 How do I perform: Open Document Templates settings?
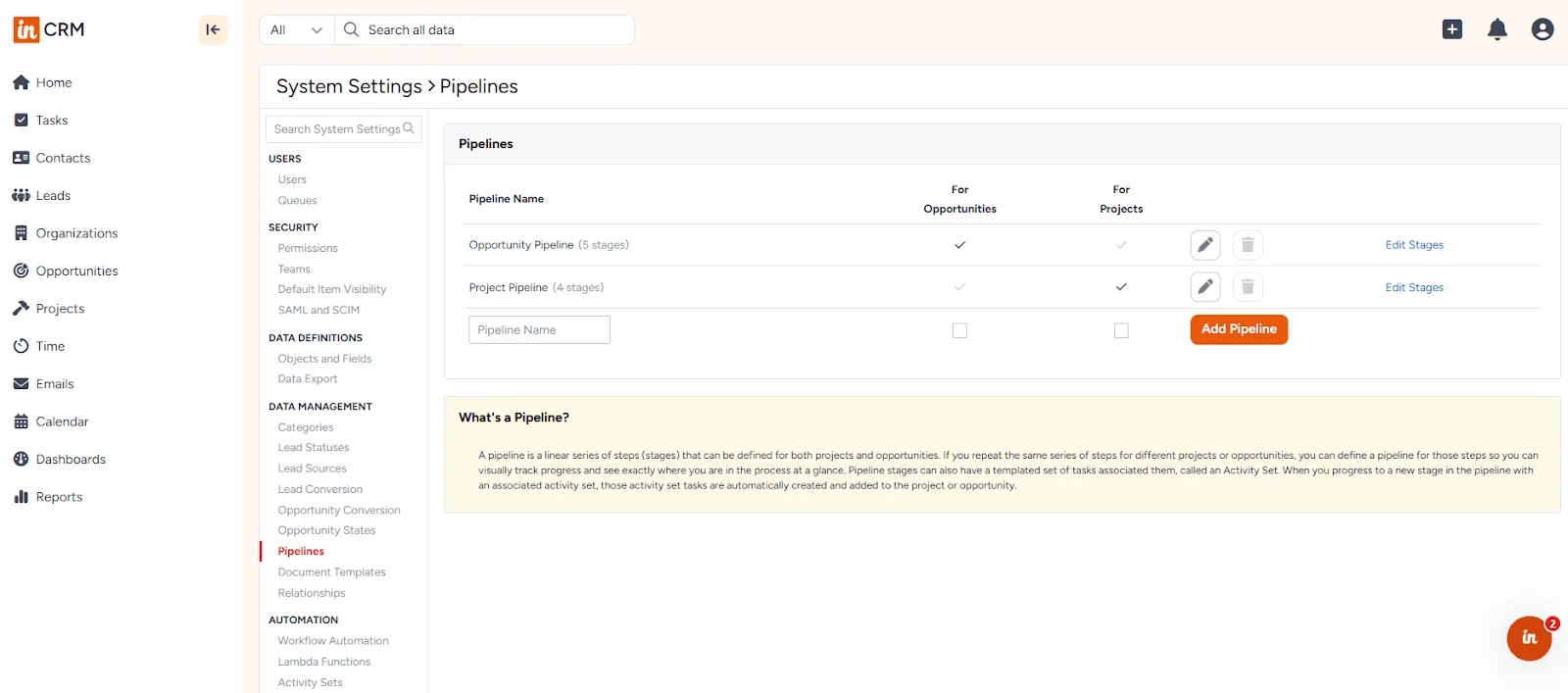331,571
